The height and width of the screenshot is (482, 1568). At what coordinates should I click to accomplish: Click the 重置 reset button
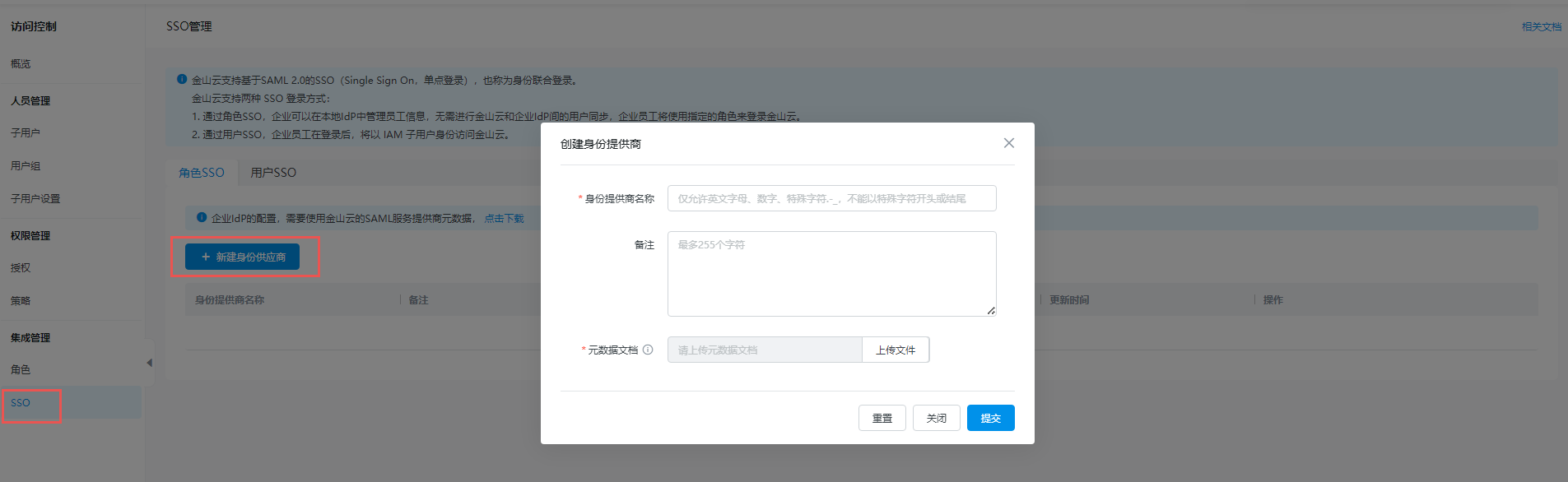pos(882,418)
